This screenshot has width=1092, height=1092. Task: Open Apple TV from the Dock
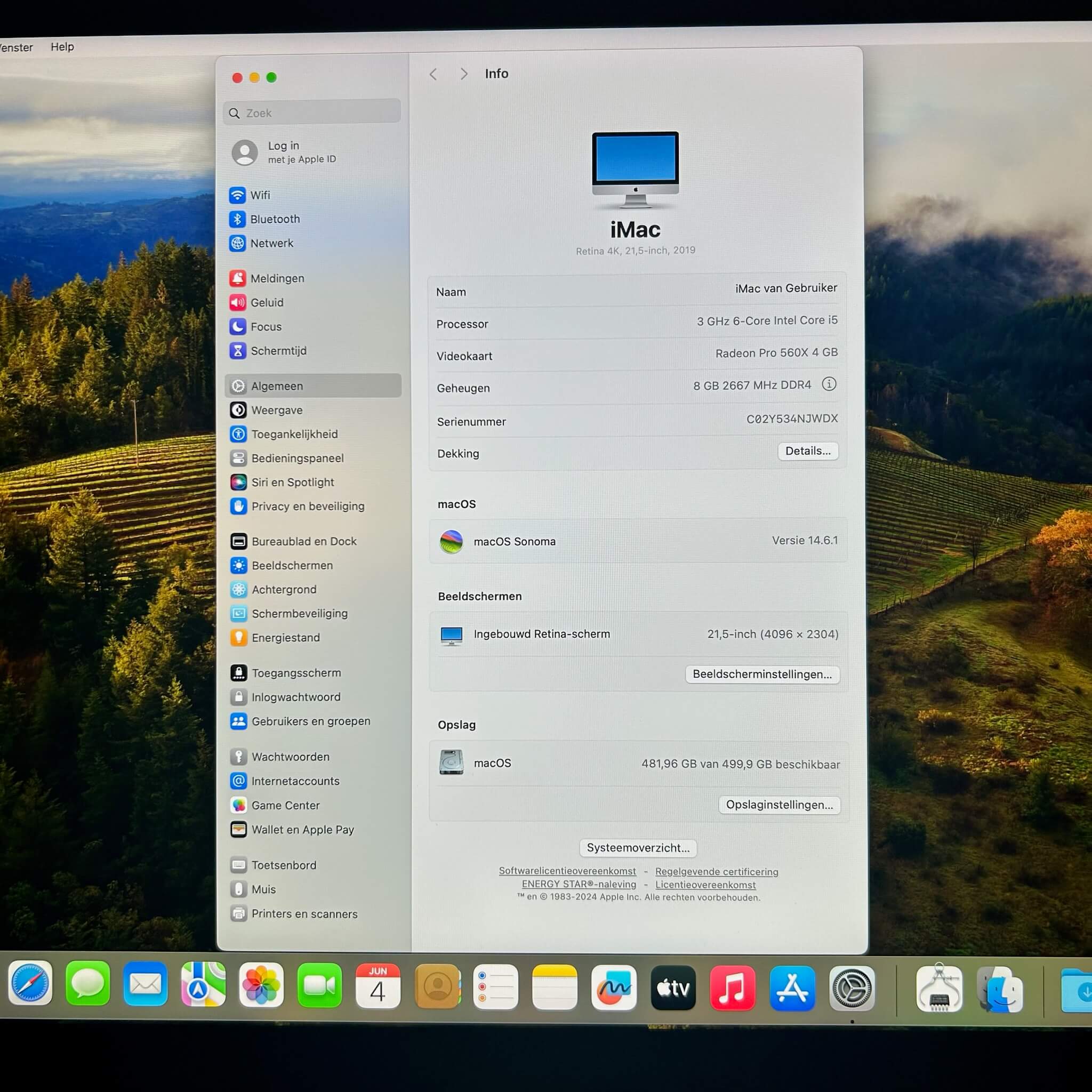tap(673, 989)
